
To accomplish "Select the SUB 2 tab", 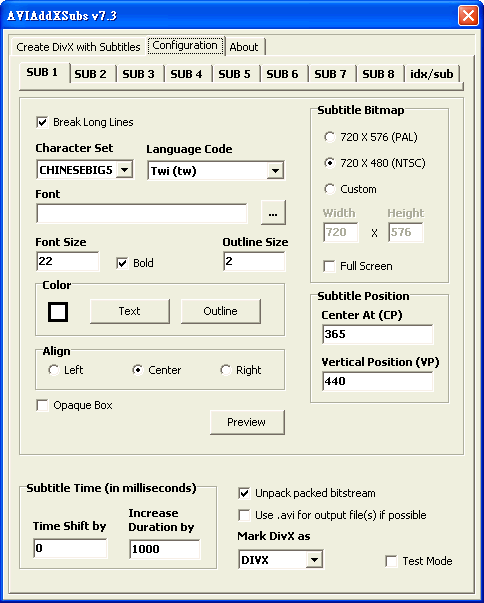I will point(91,74).
